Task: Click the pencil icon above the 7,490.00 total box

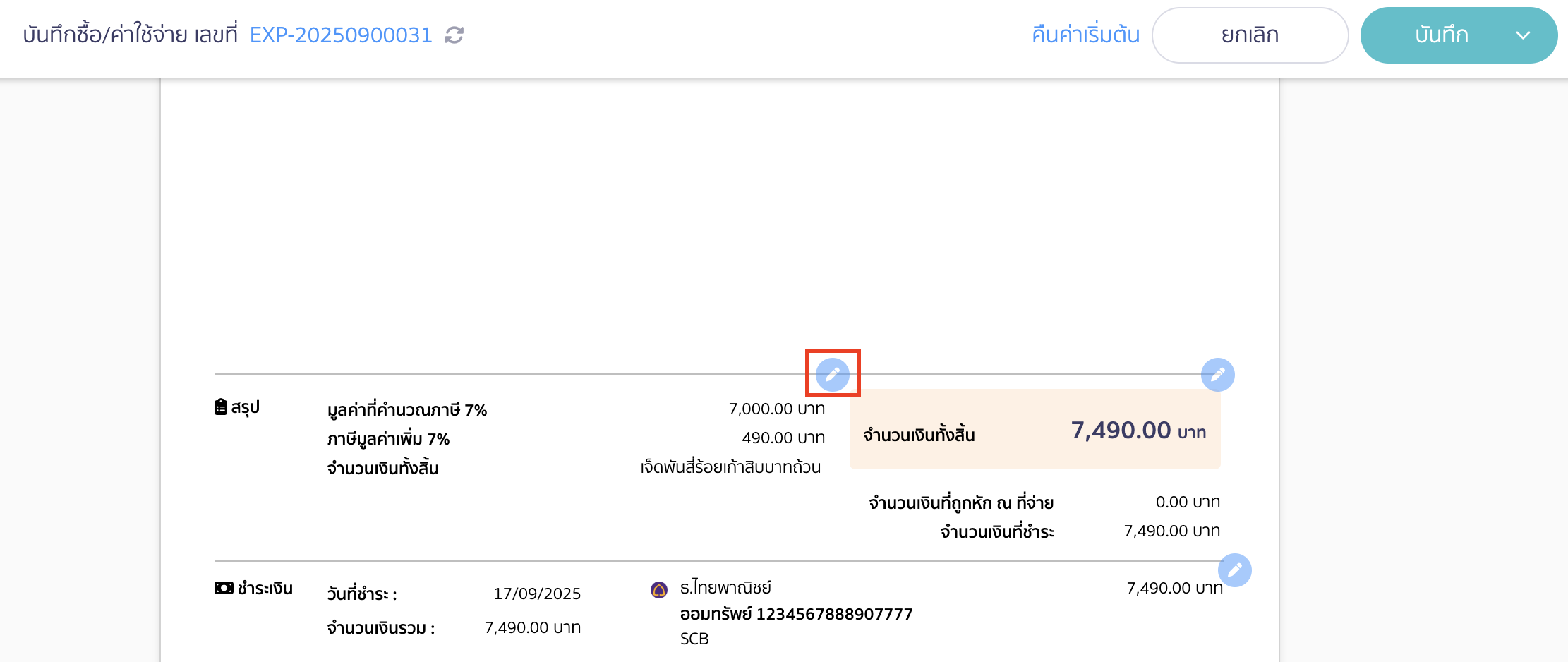Action: click(1217, 374)
